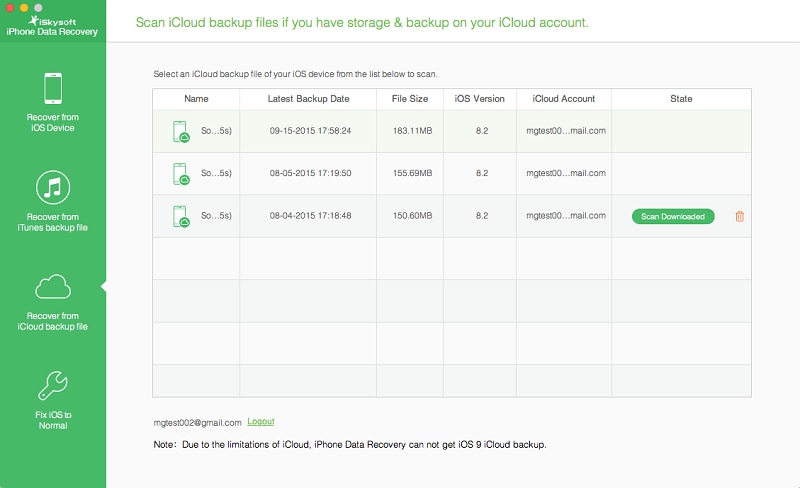Click the macOS red close window button
Image resolution: width=800 pixels, height=488 pixels.
point(9,8)
